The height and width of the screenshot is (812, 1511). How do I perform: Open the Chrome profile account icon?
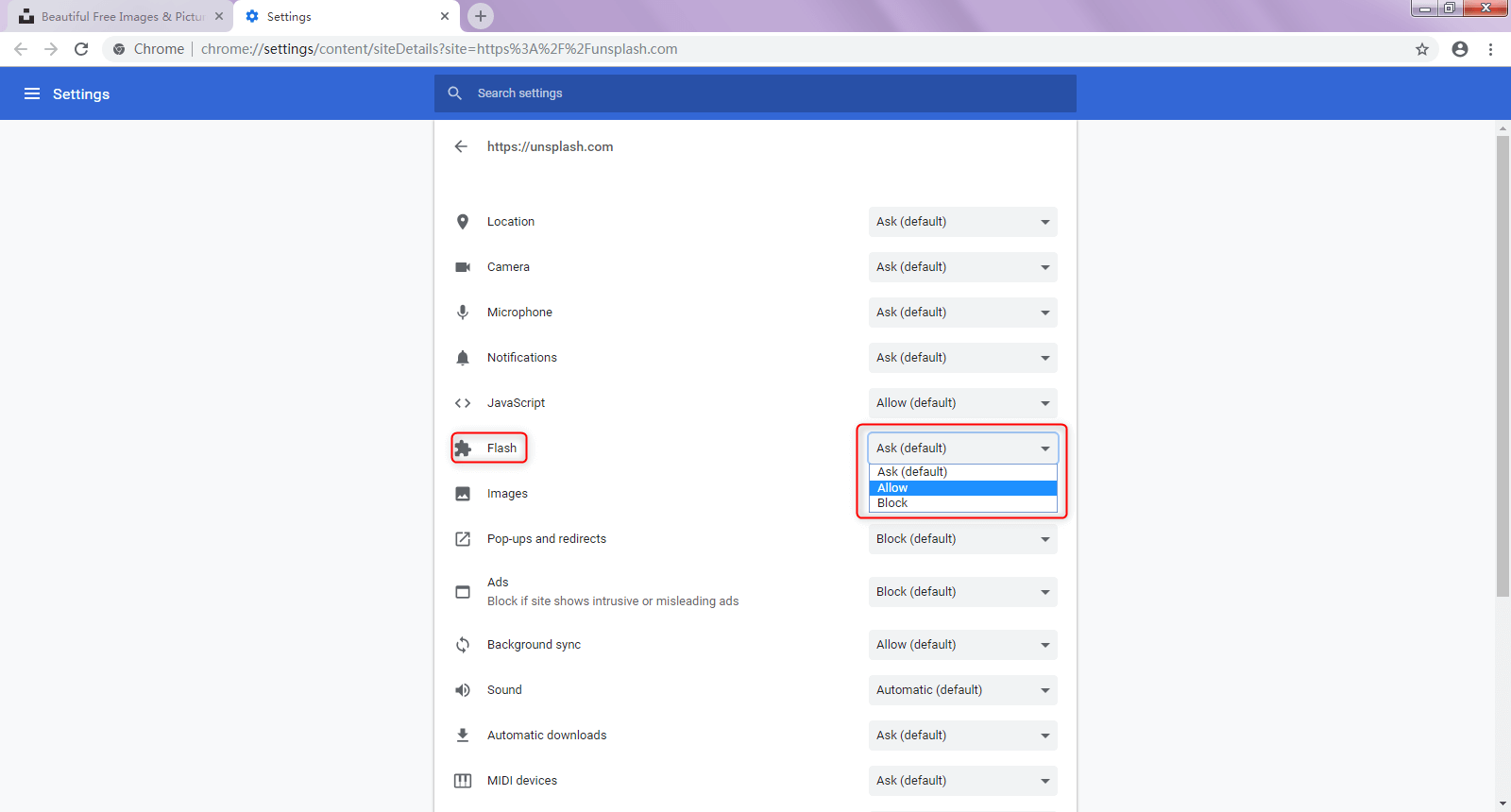pos(1460,49)
